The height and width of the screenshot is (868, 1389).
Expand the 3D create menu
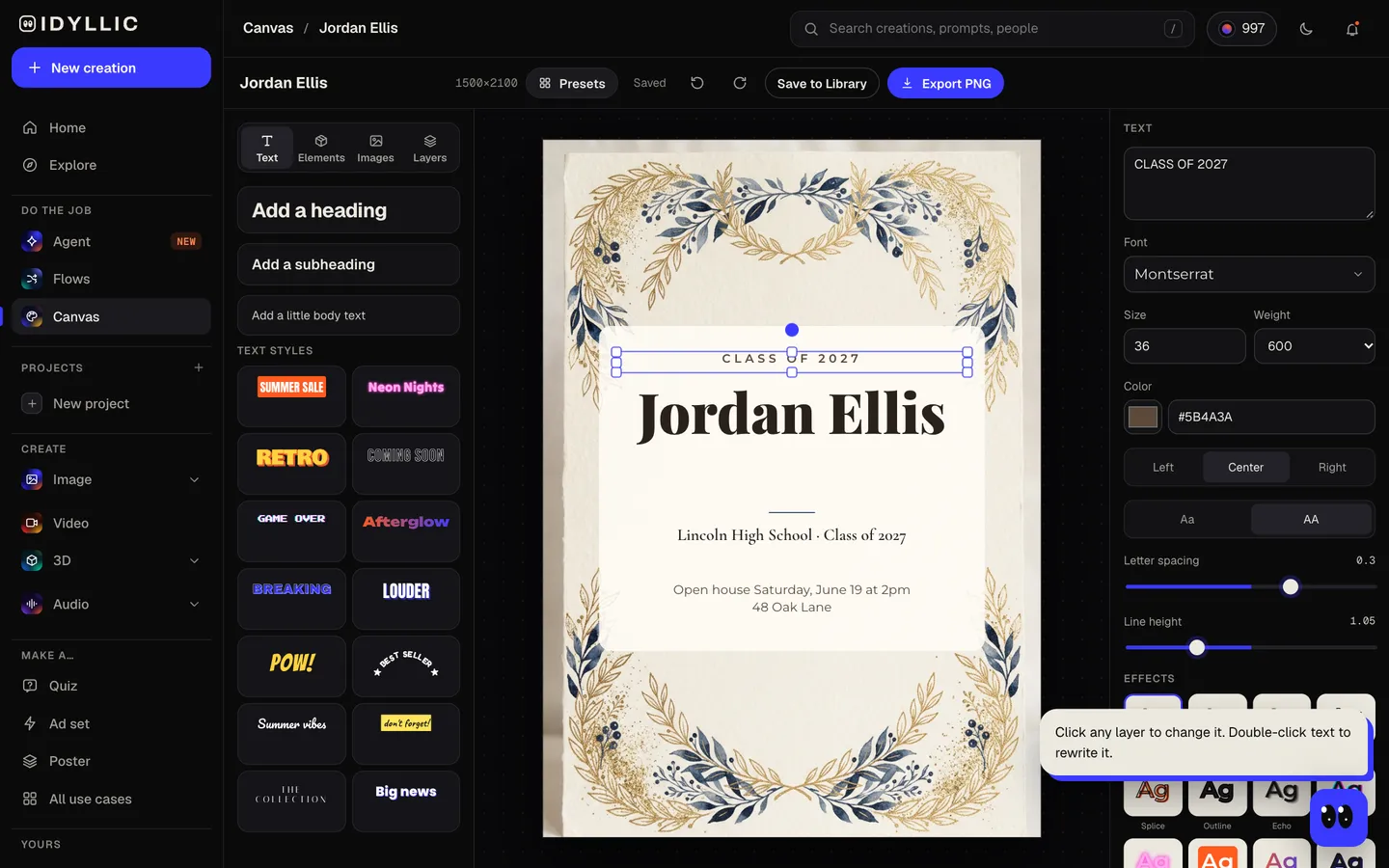point(195,560)
